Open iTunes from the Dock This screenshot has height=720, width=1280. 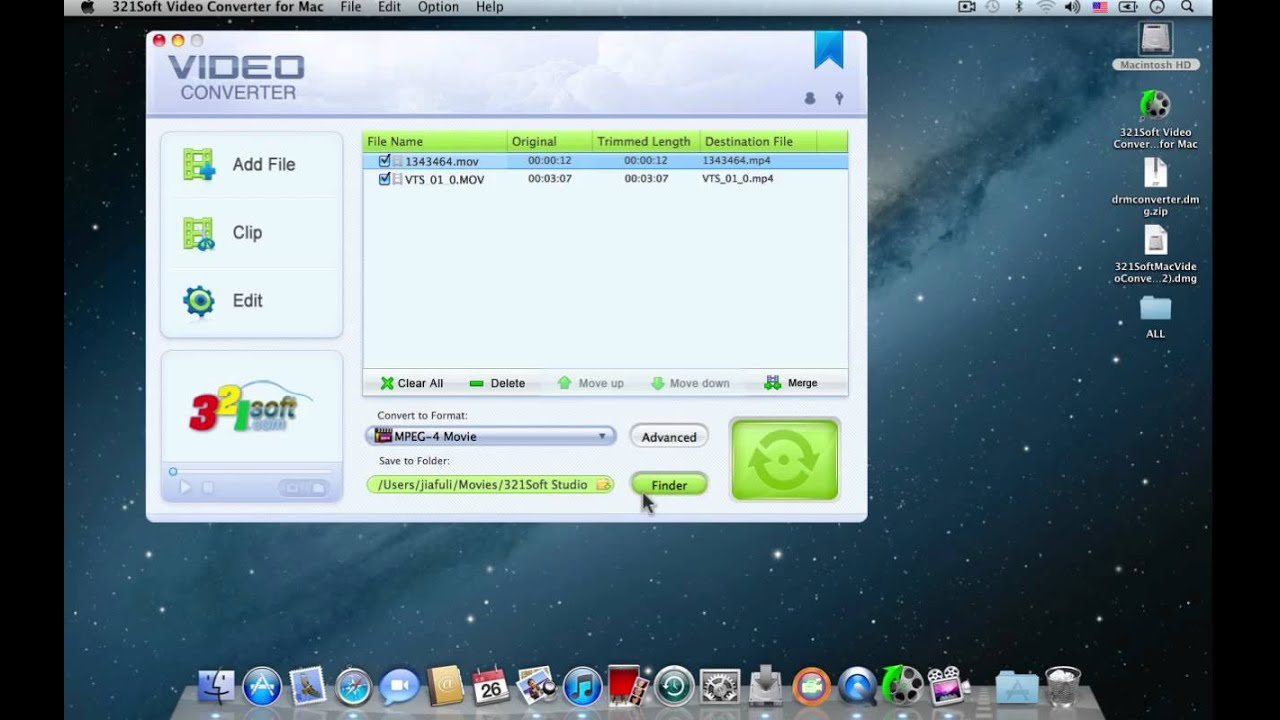[x=582, y=686]
